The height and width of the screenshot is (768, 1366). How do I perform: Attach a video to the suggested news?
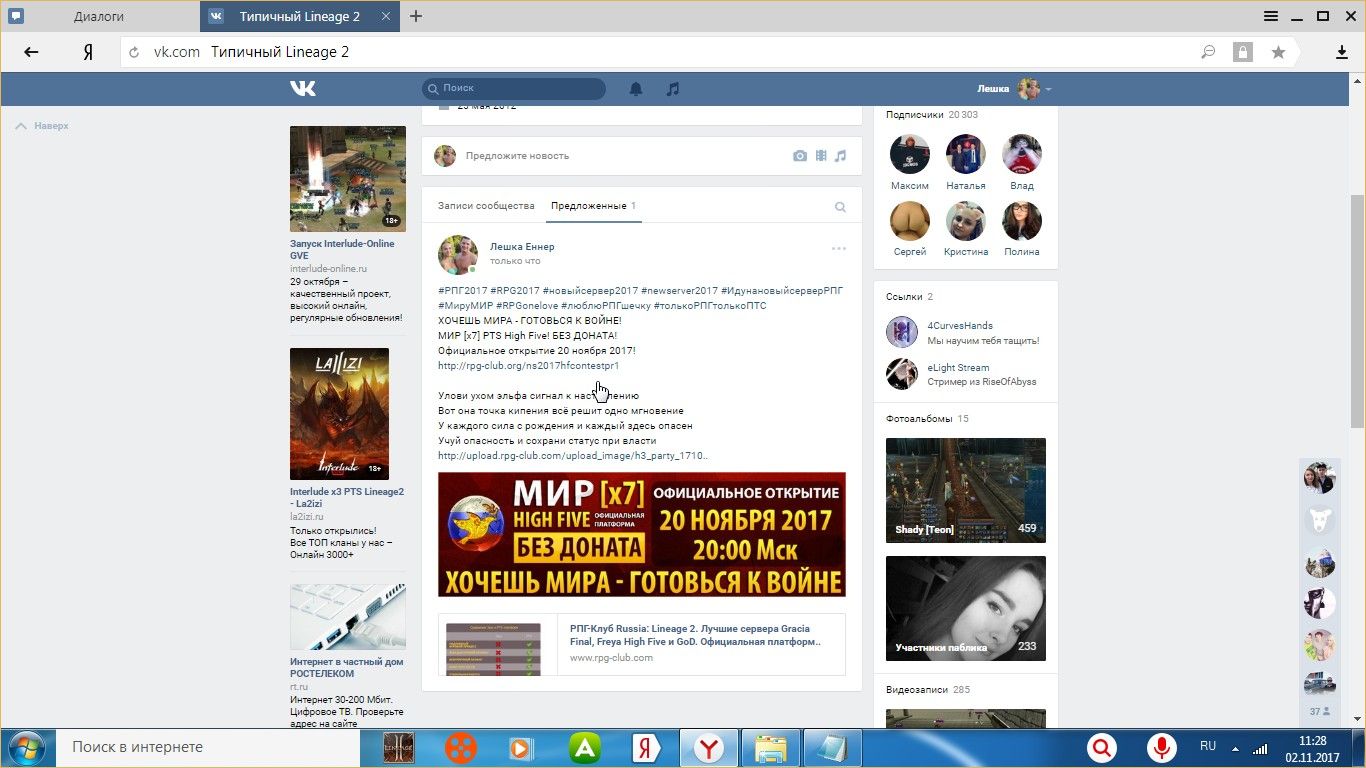tap(821, 156)
